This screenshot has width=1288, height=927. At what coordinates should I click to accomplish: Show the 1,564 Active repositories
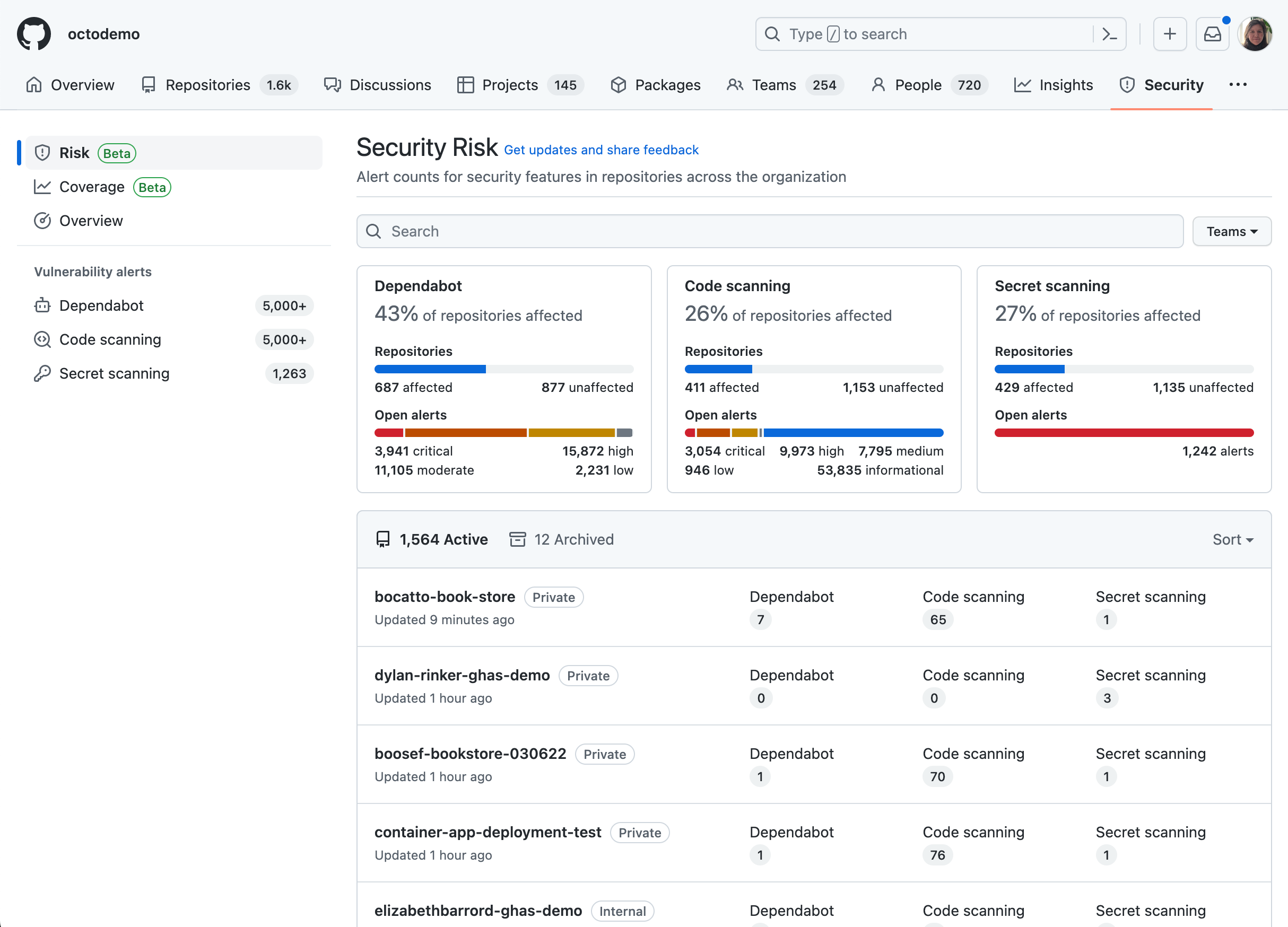(x=432, y=539)
